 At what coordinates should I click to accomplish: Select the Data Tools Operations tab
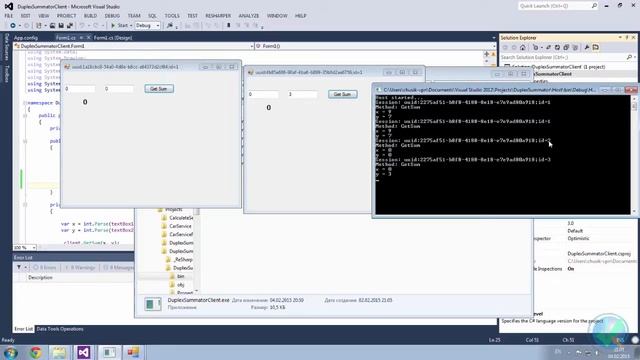click(60, 329)
